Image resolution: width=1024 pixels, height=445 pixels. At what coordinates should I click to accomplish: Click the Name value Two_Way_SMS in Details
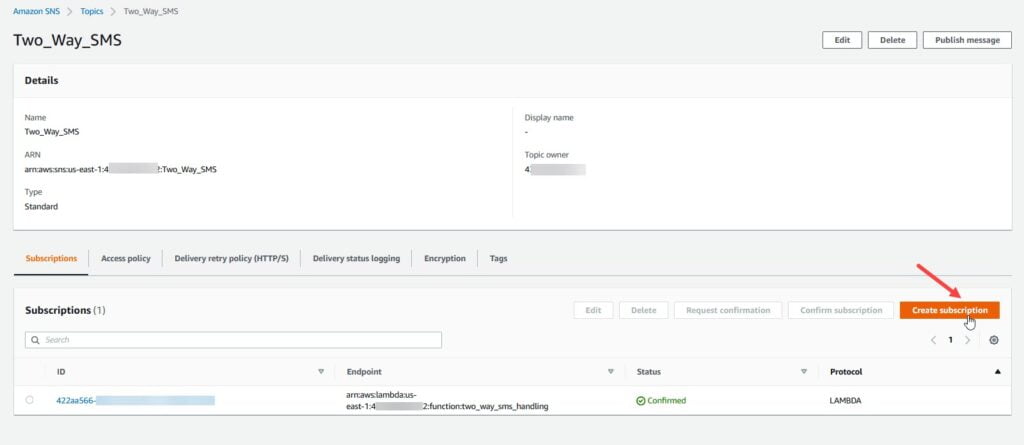(x=52, y=131)
